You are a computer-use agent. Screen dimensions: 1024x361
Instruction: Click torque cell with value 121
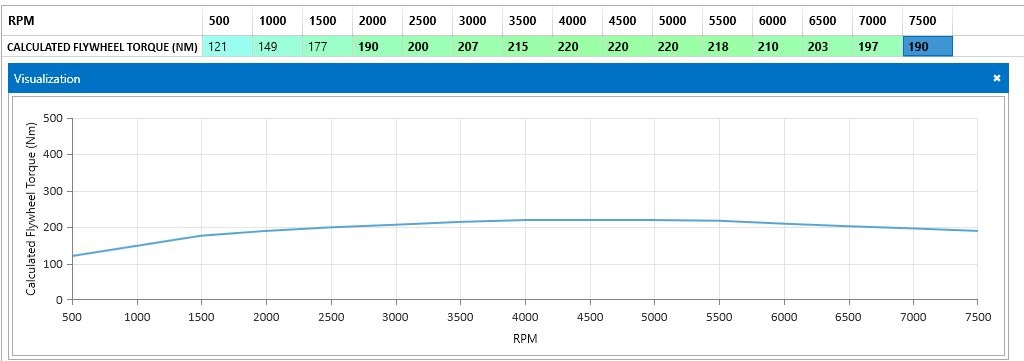tap(227, 46)
